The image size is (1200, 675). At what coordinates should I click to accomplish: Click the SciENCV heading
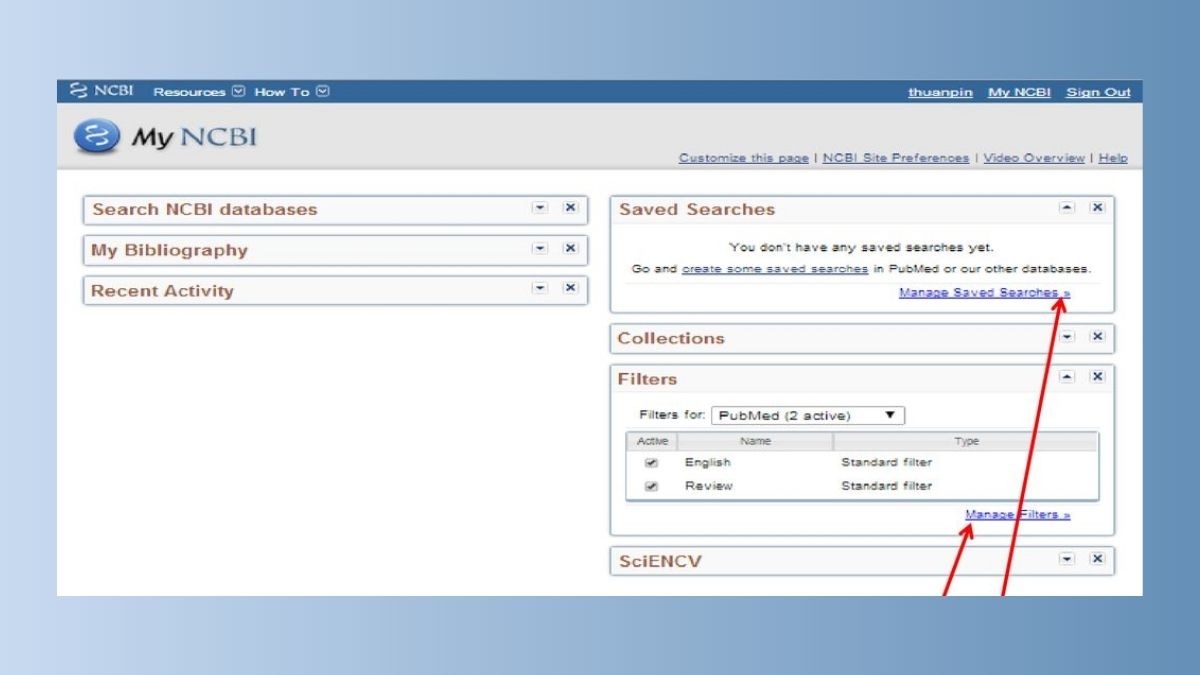(660, 562)
